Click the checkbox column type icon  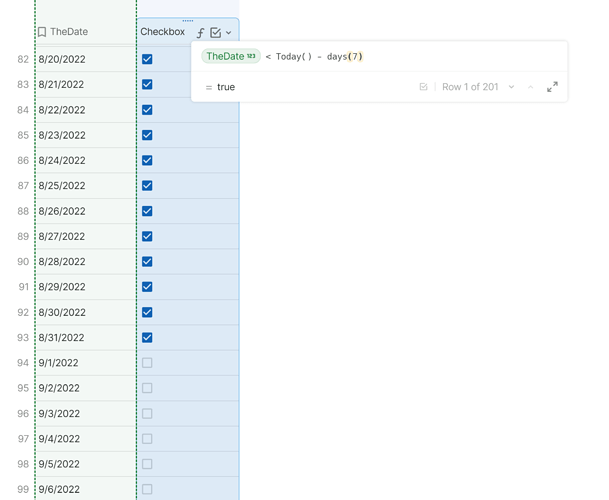[x=216, y=33]
